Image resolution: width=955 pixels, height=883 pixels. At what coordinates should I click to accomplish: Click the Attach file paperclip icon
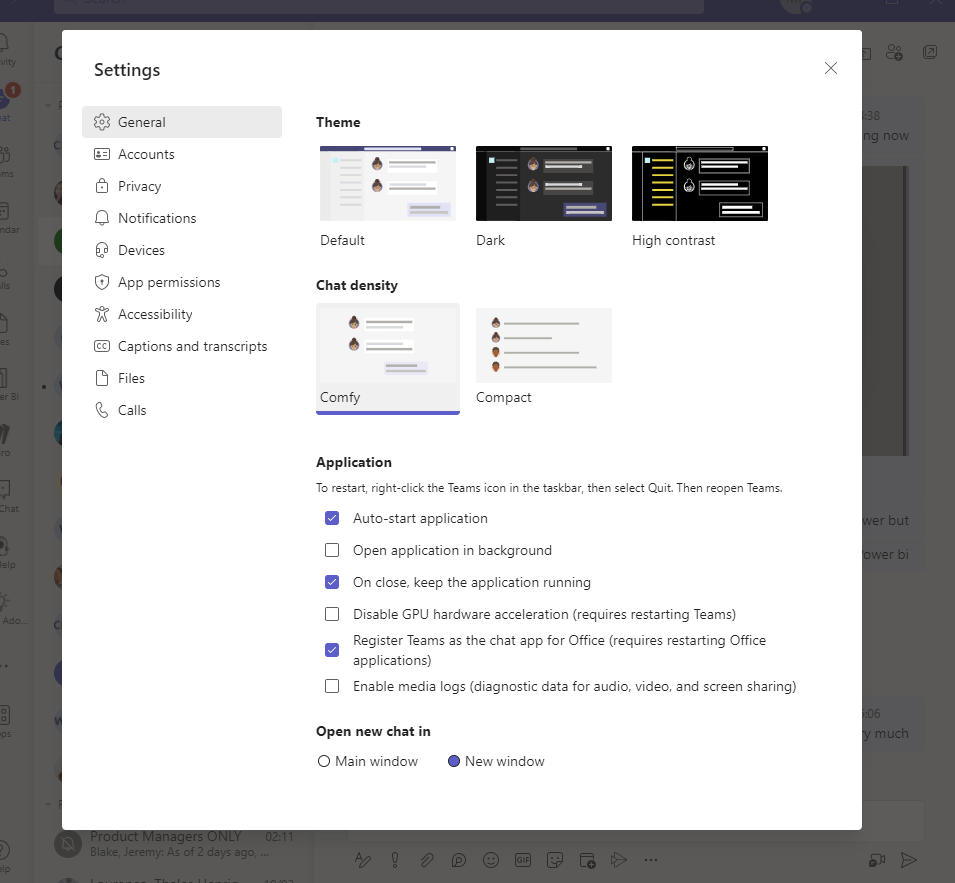427,860
